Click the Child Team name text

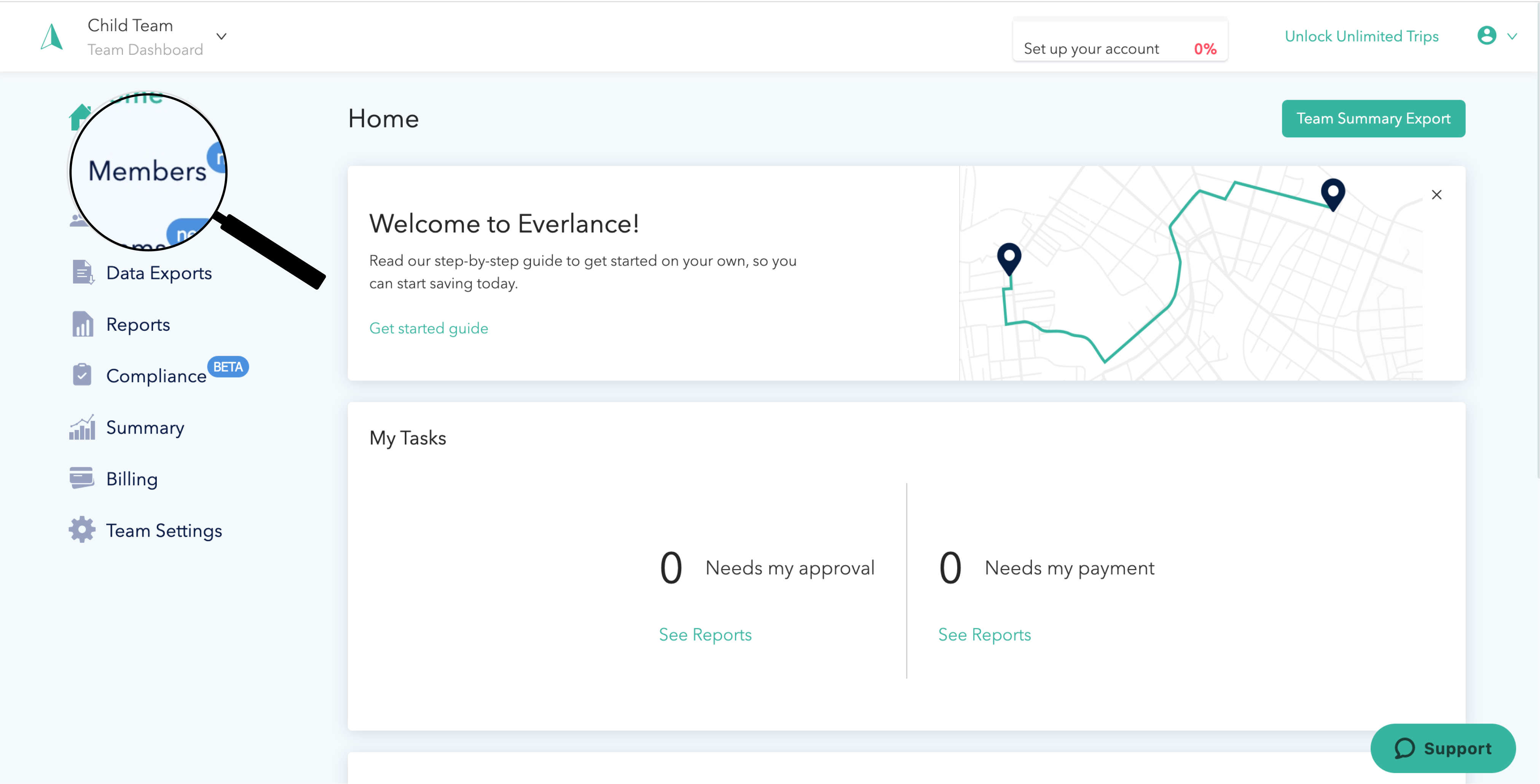point(130,25)
